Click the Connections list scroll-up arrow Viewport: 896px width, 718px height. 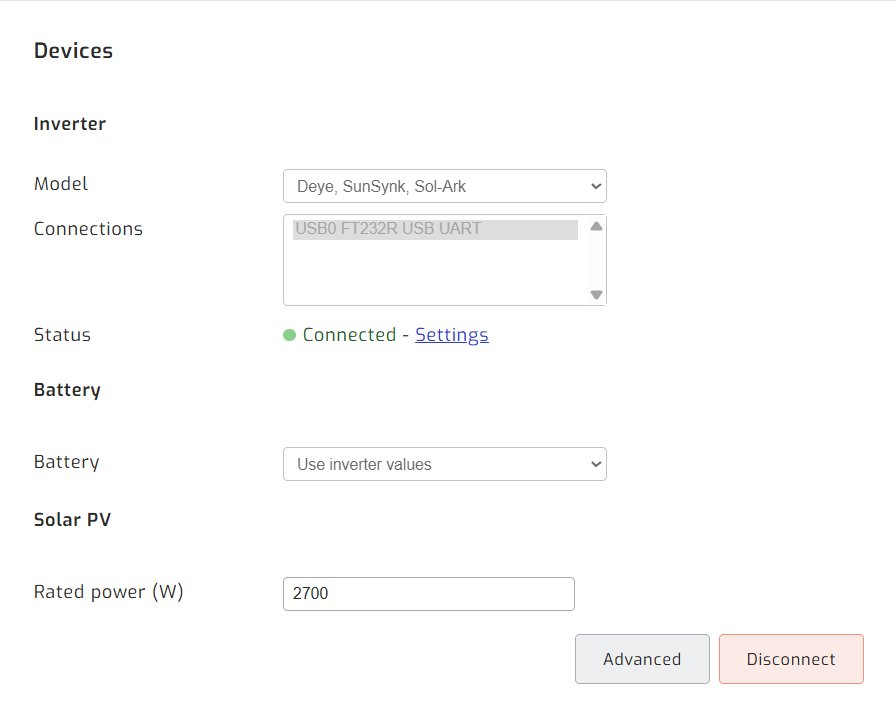tap(596, 226)
